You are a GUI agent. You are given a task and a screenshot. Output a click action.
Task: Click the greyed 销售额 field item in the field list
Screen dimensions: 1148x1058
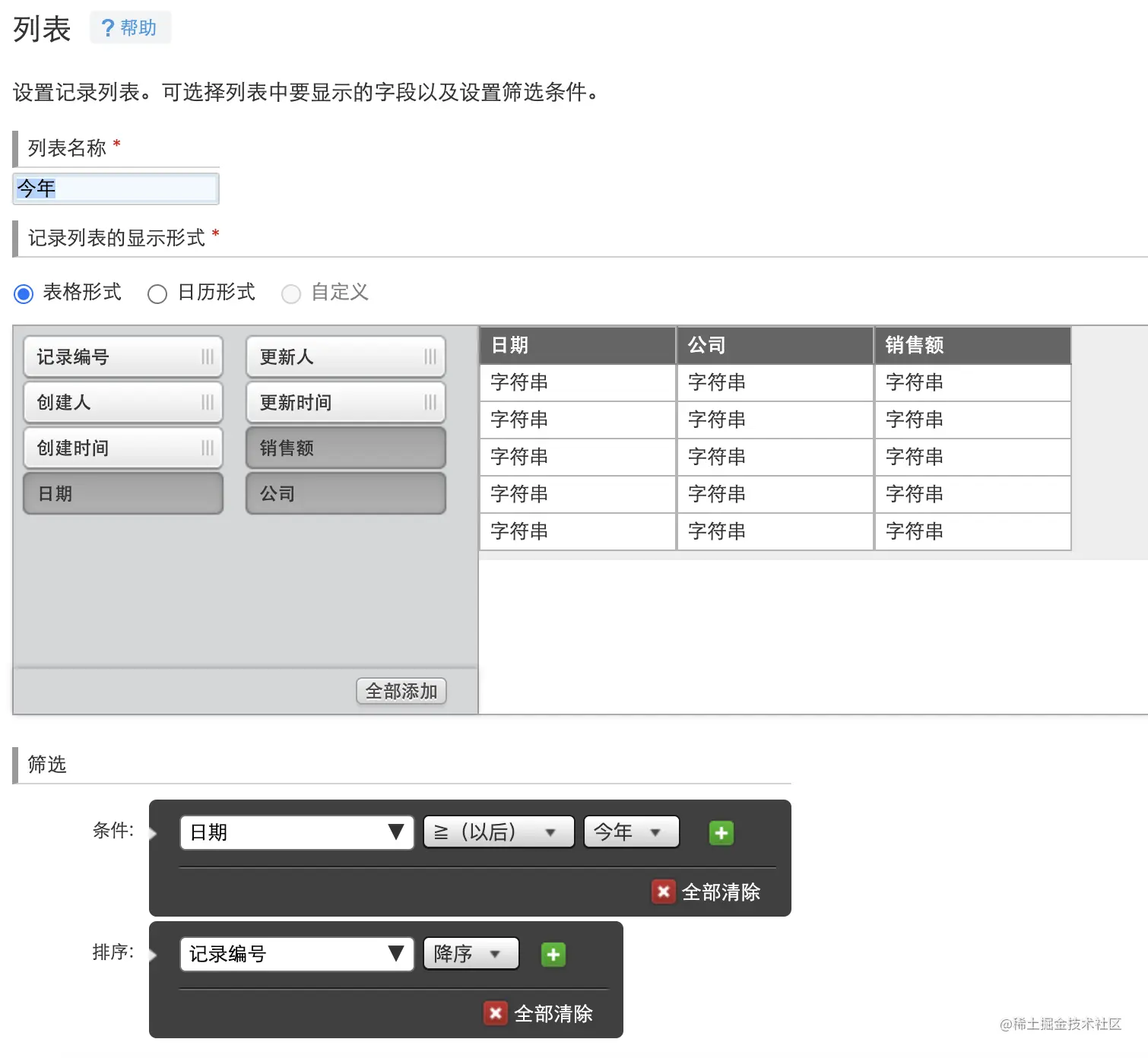tap(346, 448)
